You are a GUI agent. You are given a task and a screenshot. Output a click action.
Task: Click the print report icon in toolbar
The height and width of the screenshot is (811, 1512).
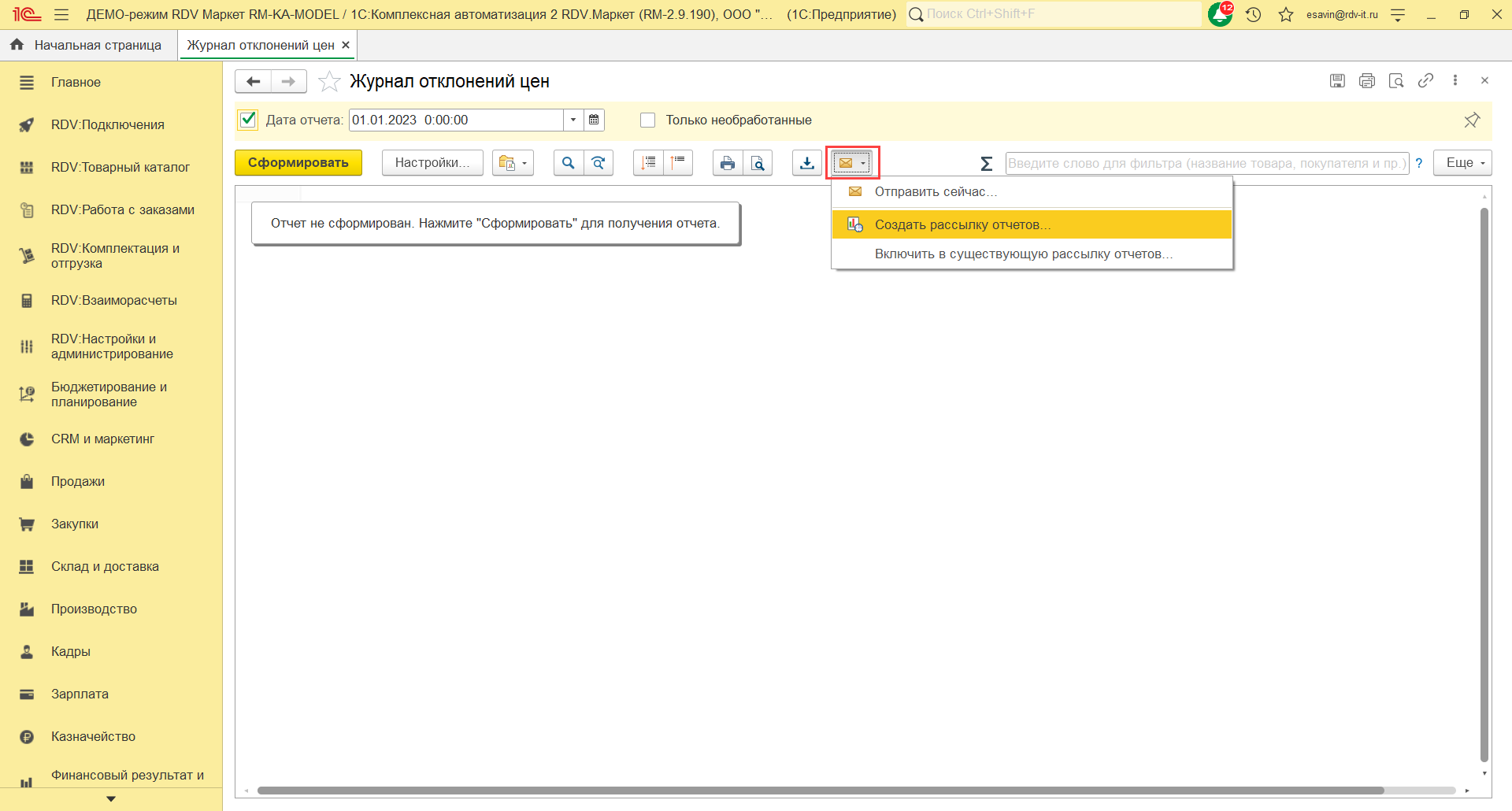tap(727, 163)
